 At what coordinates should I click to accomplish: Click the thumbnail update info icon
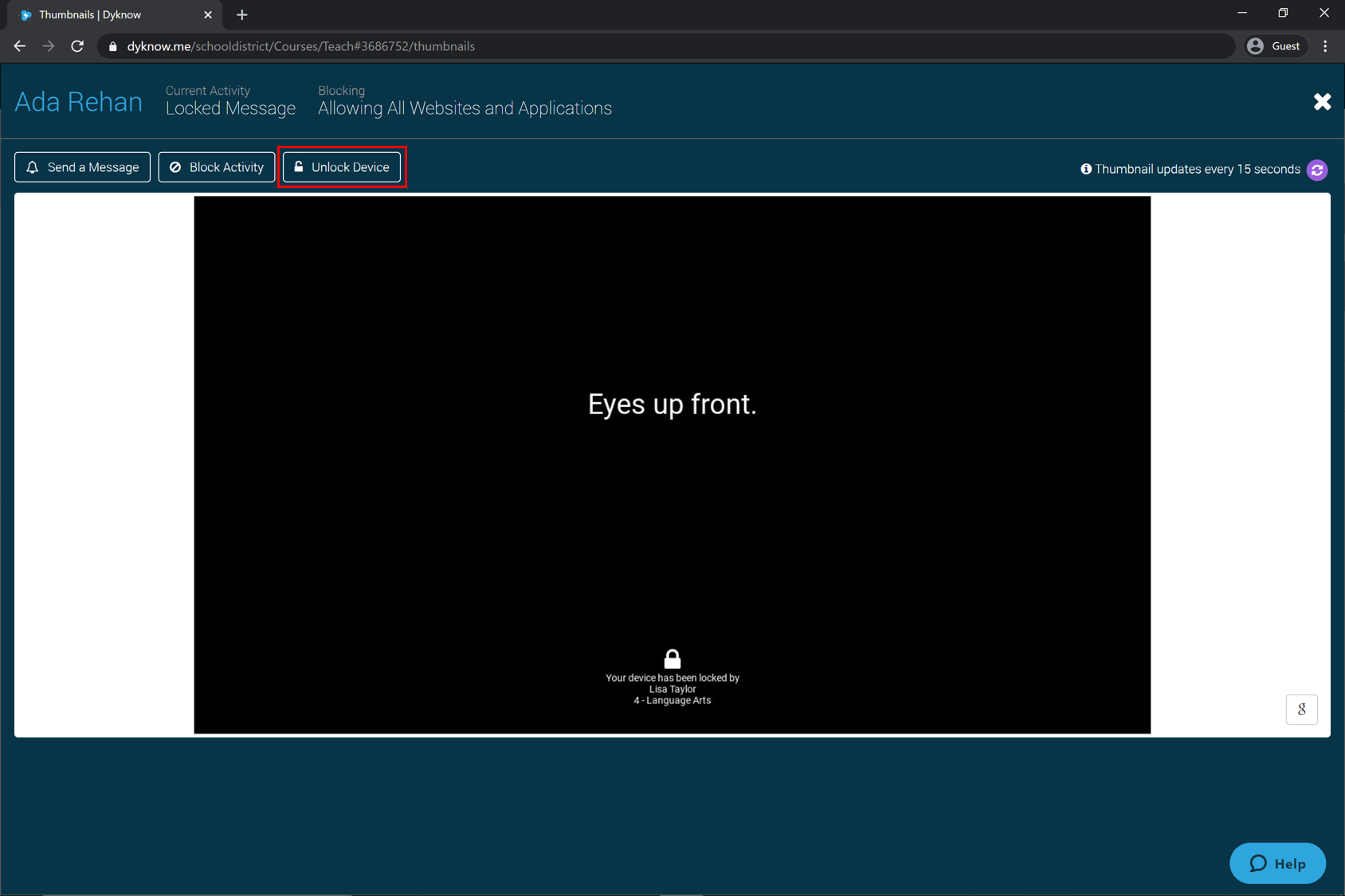tap(1085, 169)
